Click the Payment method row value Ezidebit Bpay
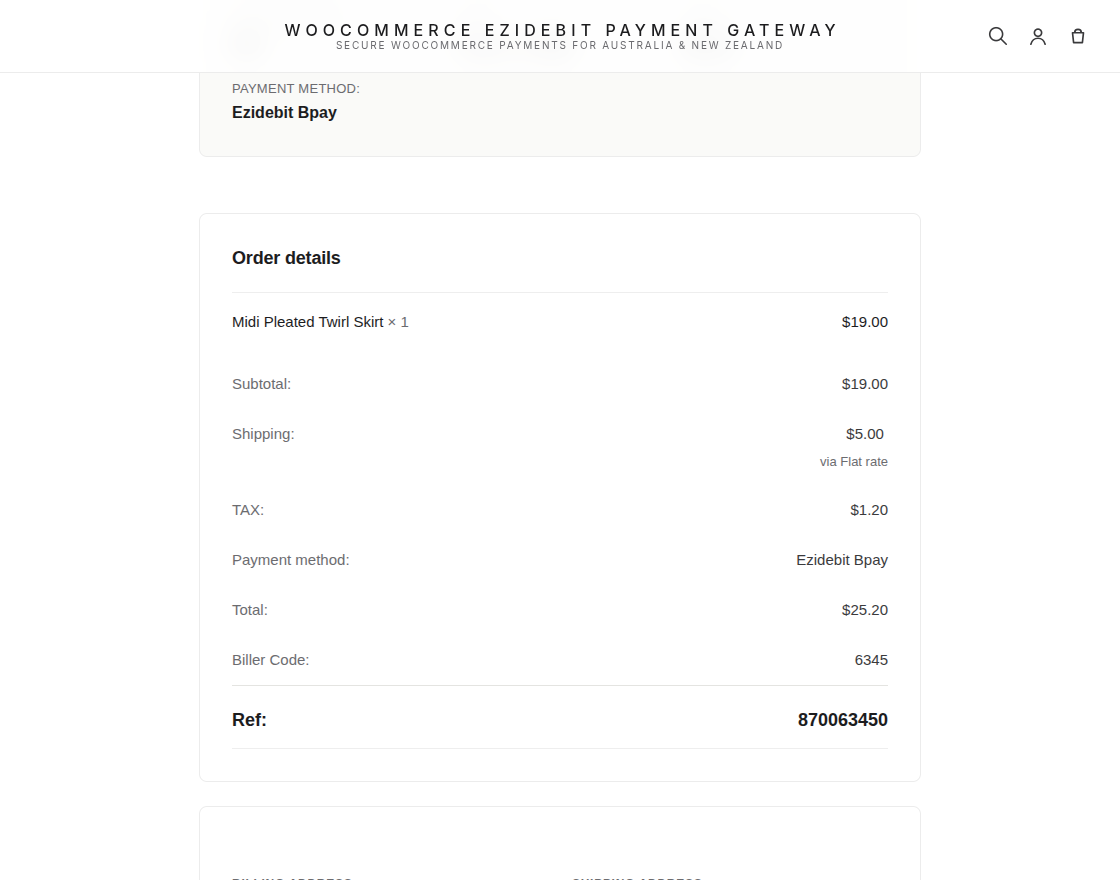 click(x=842, y=560)
